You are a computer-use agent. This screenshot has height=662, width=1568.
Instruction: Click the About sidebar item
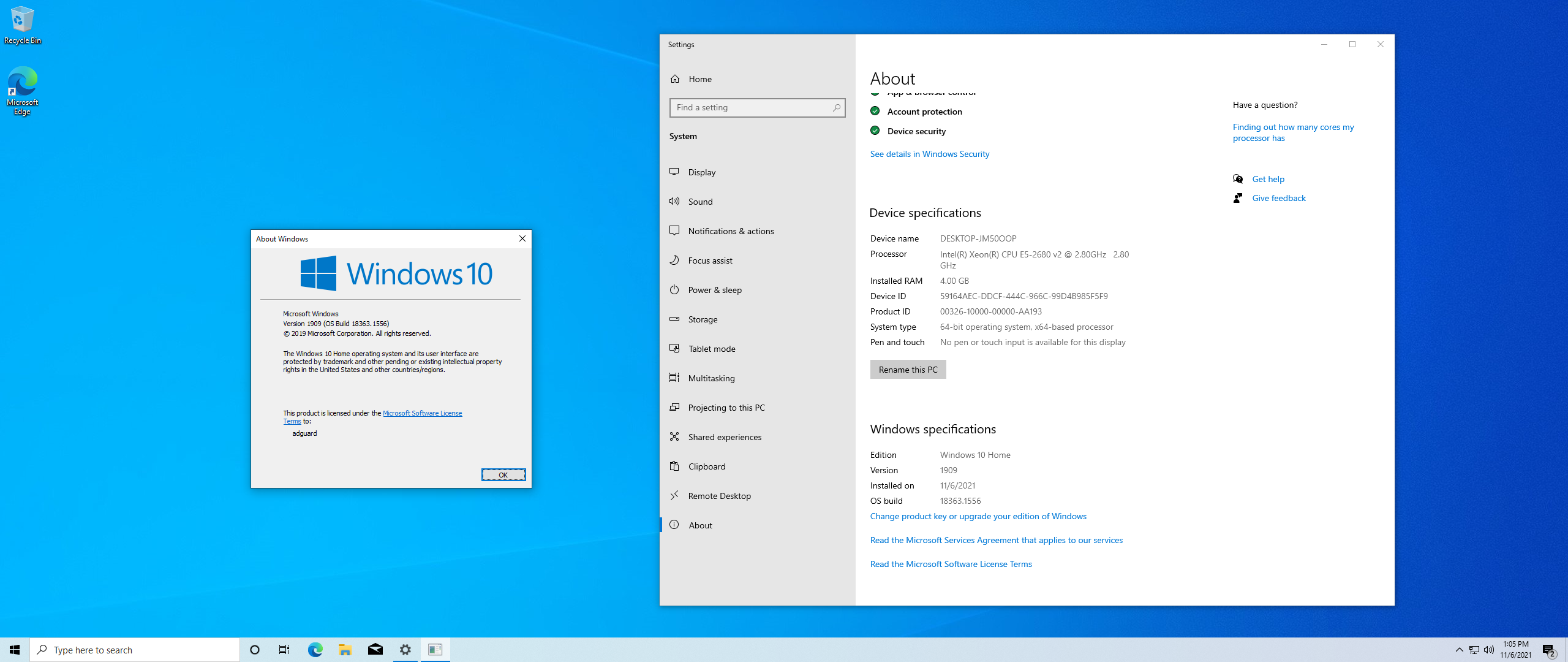click(x=757, y=525)
